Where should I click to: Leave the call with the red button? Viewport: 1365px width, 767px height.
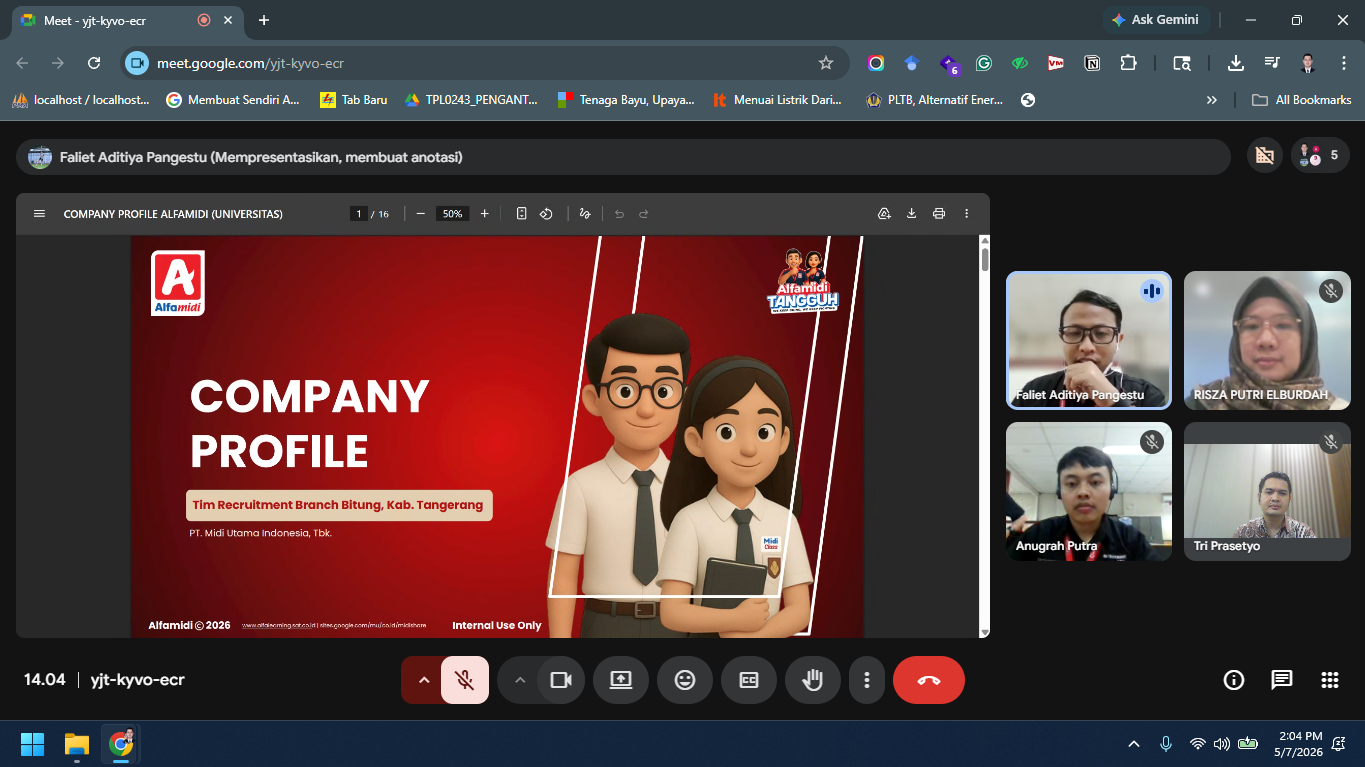929,680
